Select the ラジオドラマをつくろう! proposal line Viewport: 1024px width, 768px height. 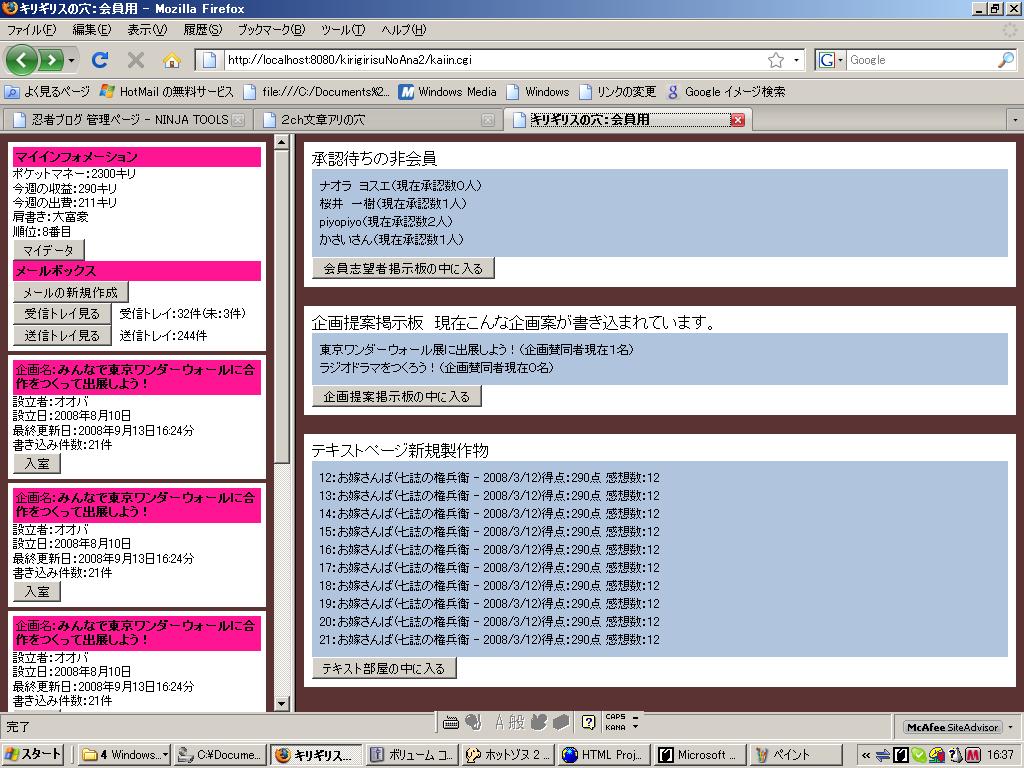(436, 368)
